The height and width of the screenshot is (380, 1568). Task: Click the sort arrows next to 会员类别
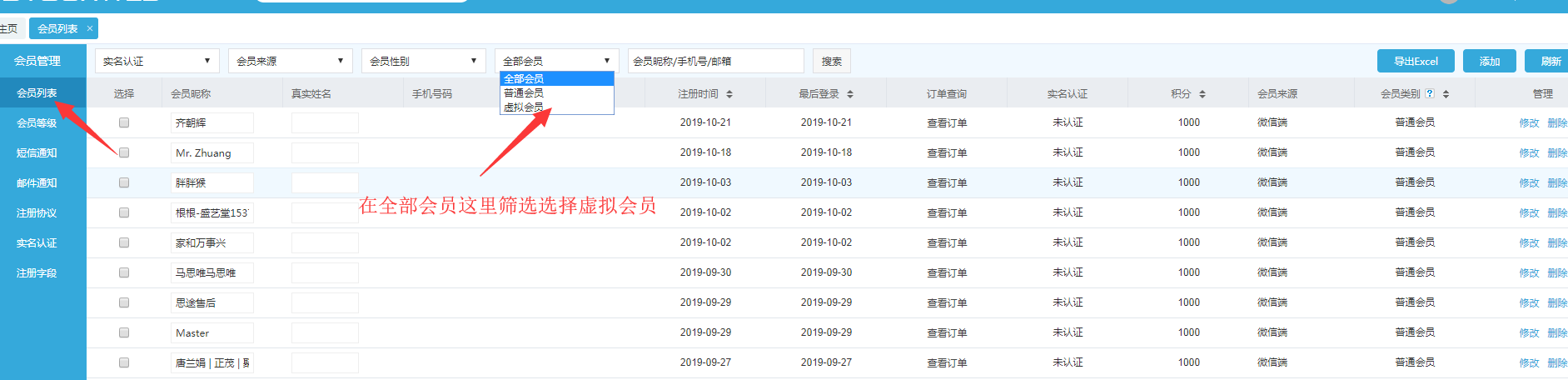pos(1446,94)
